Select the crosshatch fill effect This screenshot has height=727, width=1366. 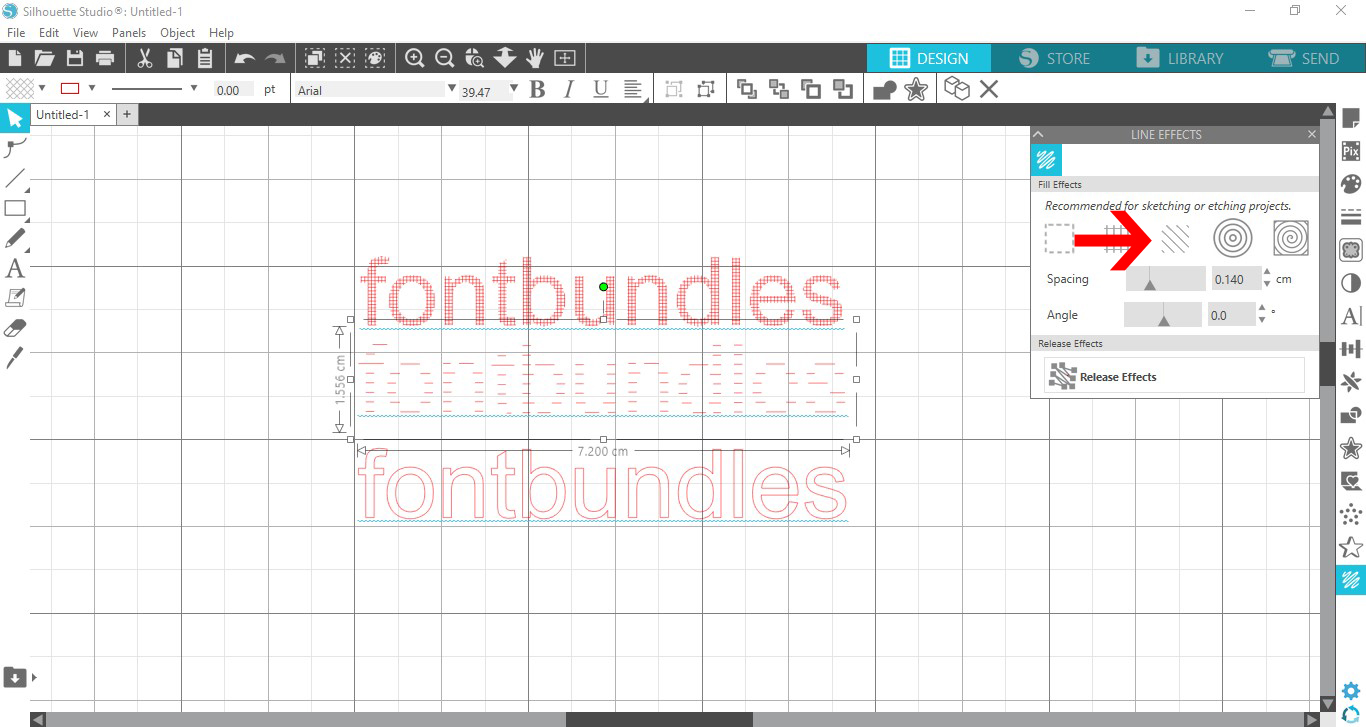1118,238
